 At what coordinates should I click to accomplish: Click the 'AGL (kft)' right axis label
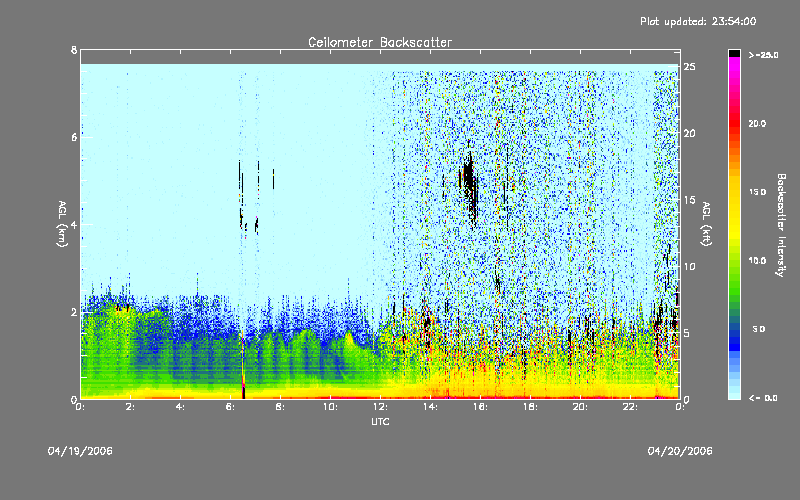(x=706, y=223)
